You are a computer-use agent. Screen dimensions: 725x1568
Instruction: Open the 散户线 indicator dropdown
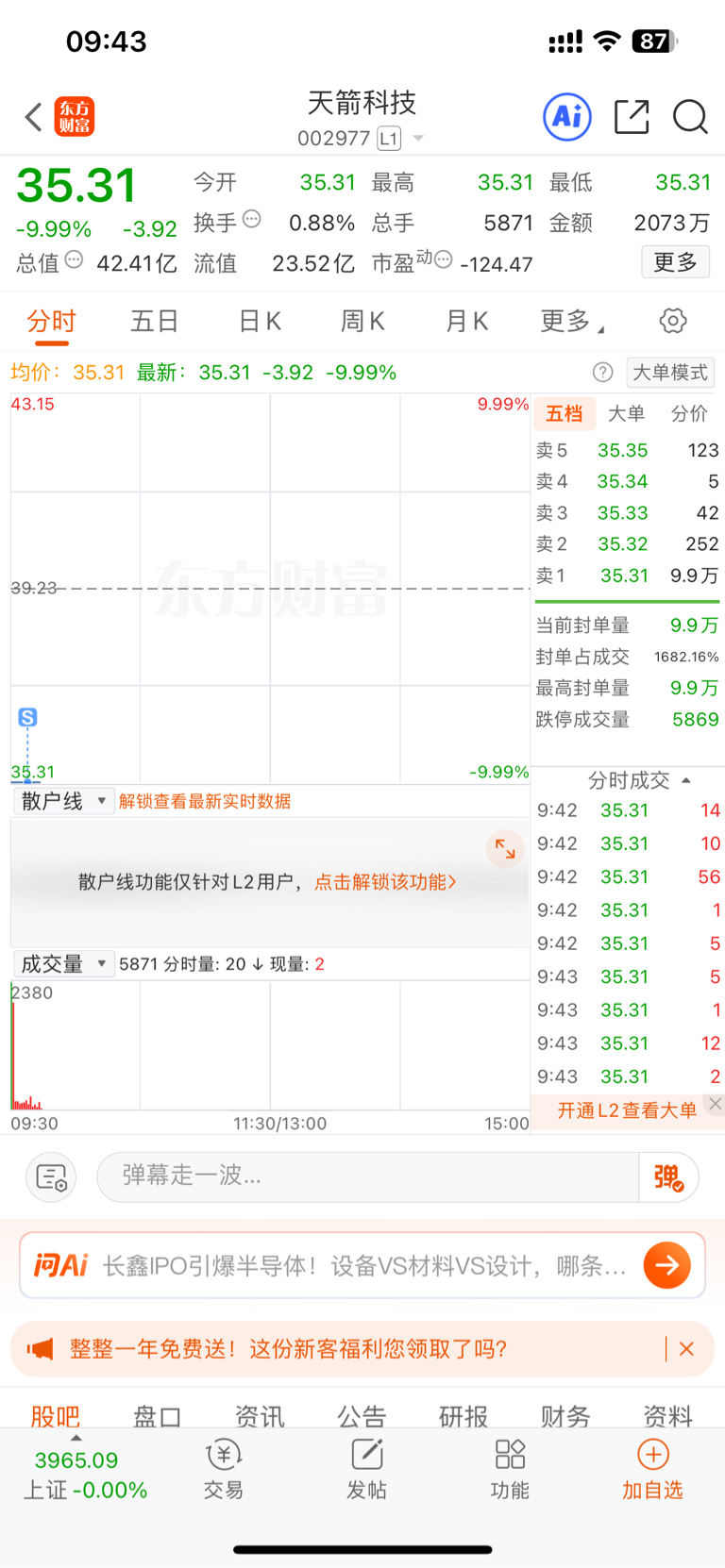(64, 801)
